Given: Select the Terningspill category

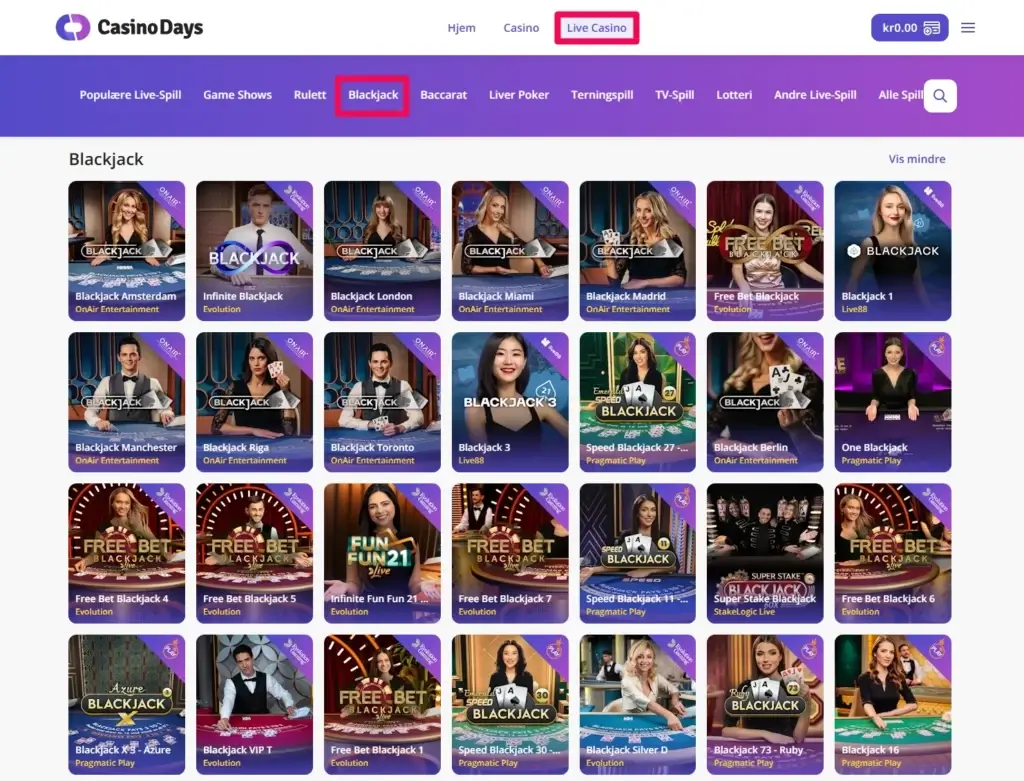Looking at the screenshot, I should [x=602, y=95].
